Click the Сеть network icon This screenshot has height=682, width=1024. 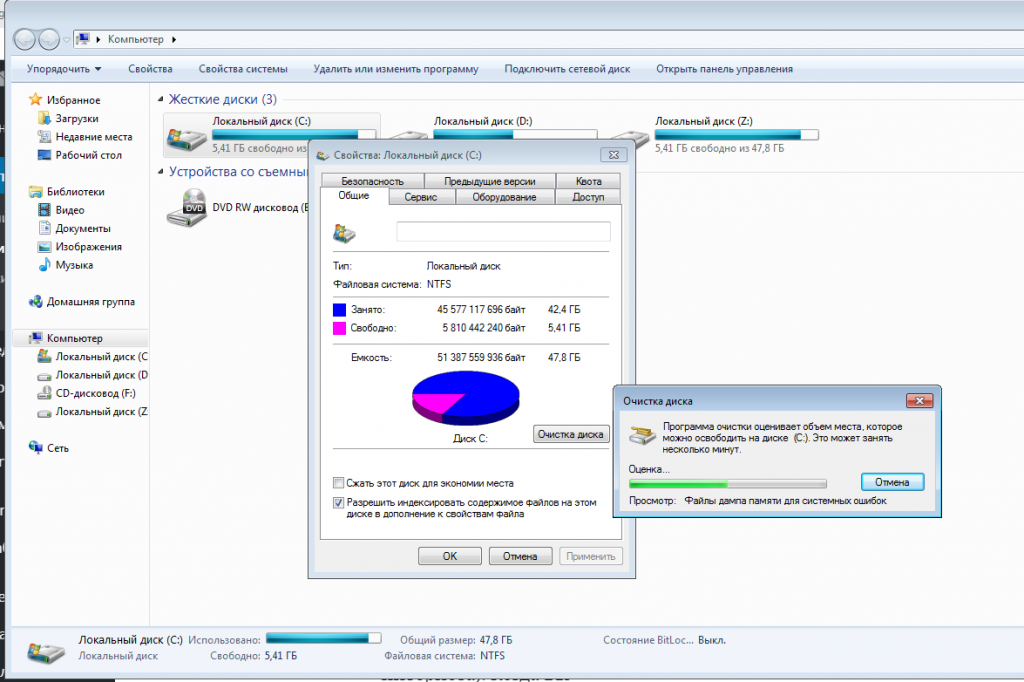35,447
